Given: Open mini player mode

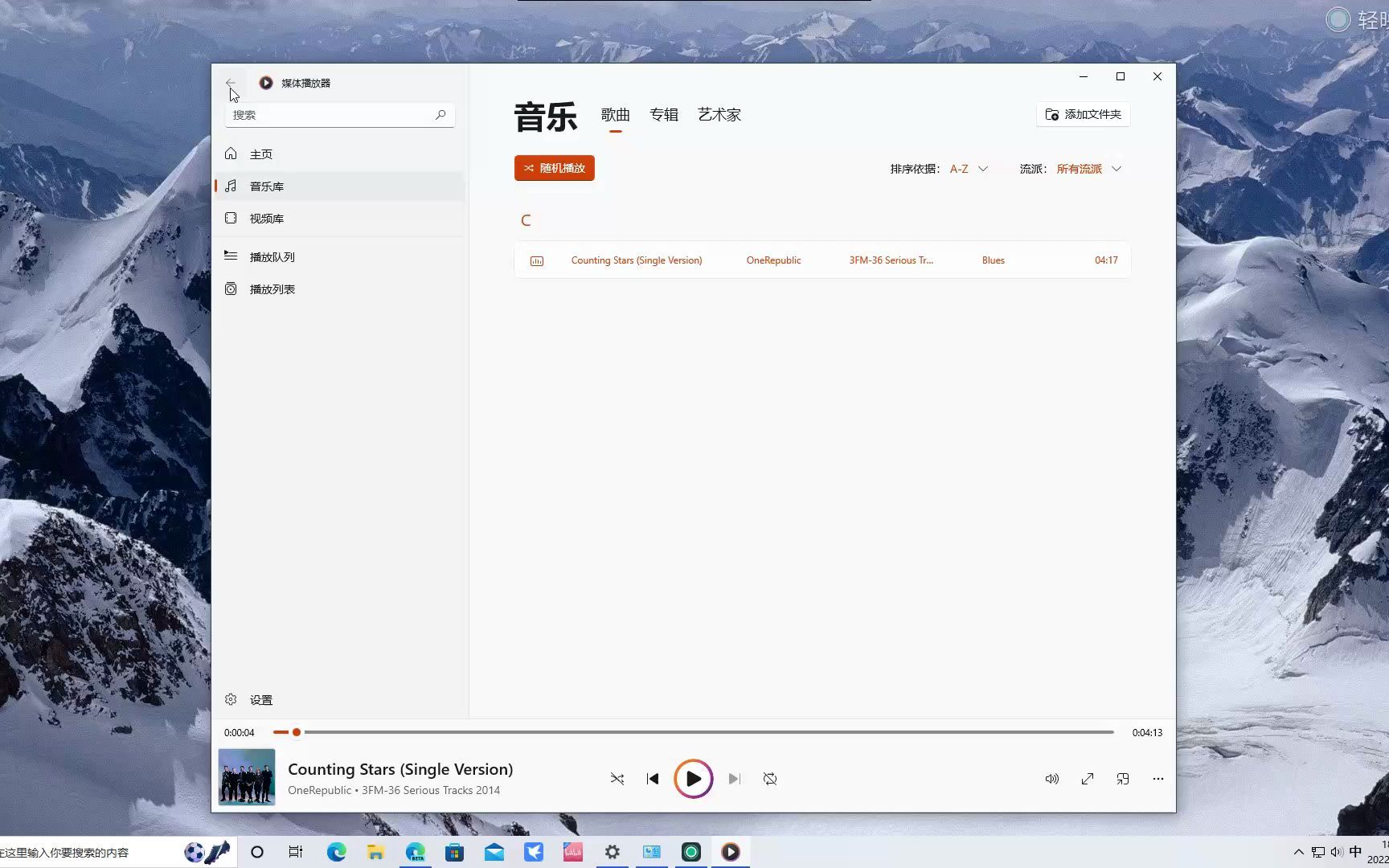Looking at the screenshot, I should (1122, 778).
